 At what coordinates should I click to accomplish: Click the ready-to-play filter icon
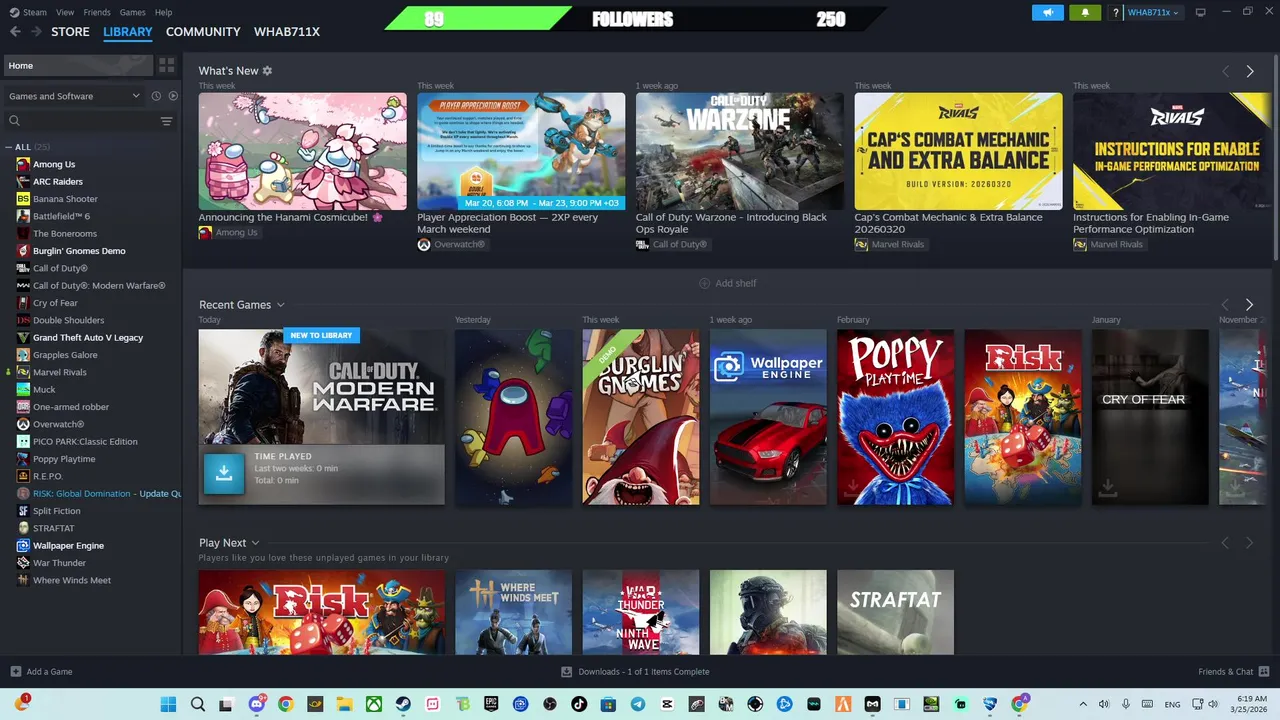tap(173, 96)
